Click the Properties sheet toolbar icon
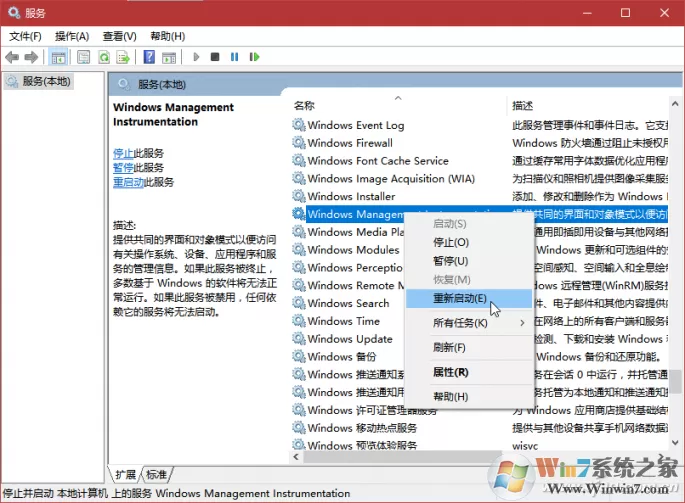Screen dimensions: 685x503 pos(83,57)
